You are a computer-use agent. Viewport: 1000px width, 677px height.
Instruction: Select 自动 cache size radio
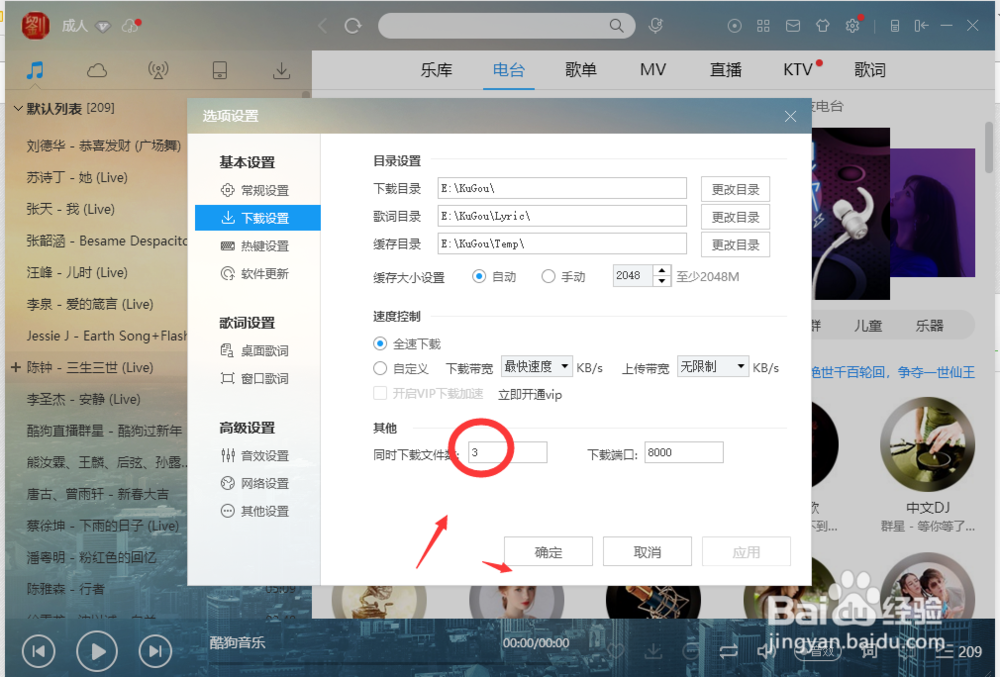(x=479, y=276)
